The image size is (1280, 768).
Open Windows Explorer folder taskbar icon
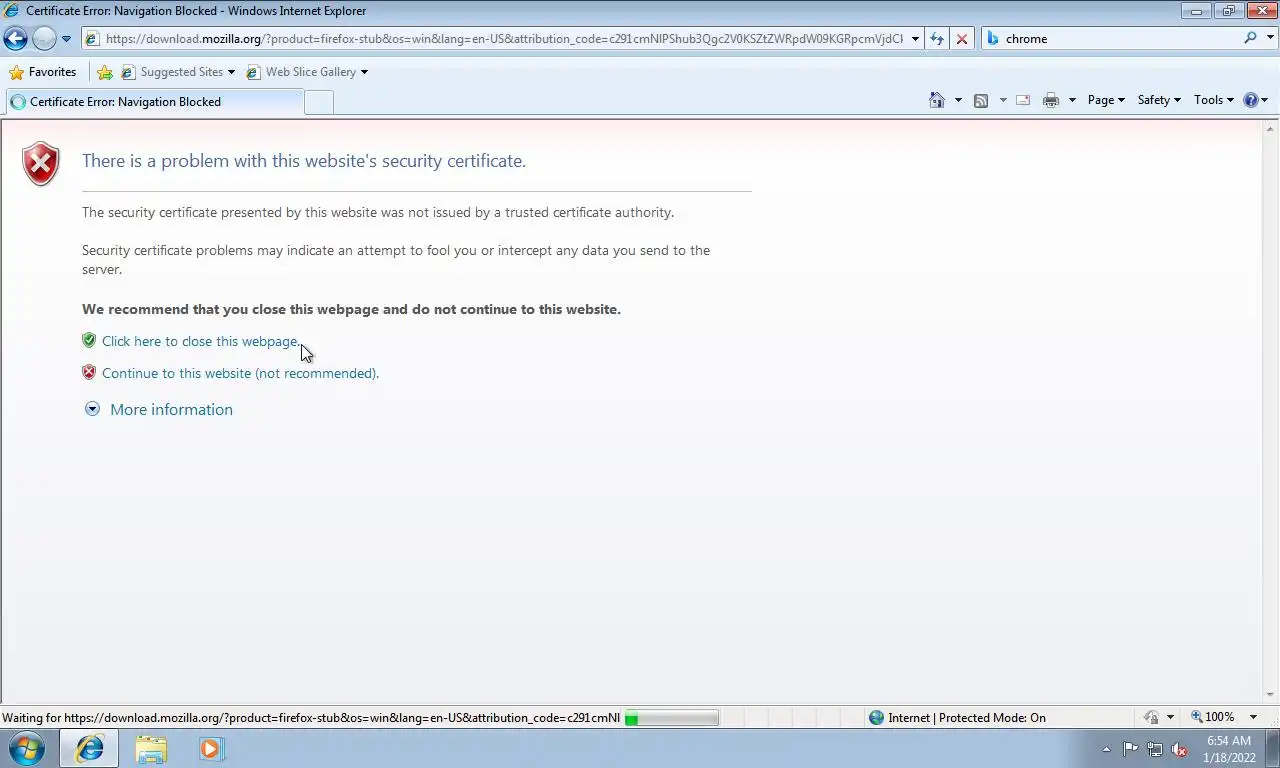[x=151, y=748]
